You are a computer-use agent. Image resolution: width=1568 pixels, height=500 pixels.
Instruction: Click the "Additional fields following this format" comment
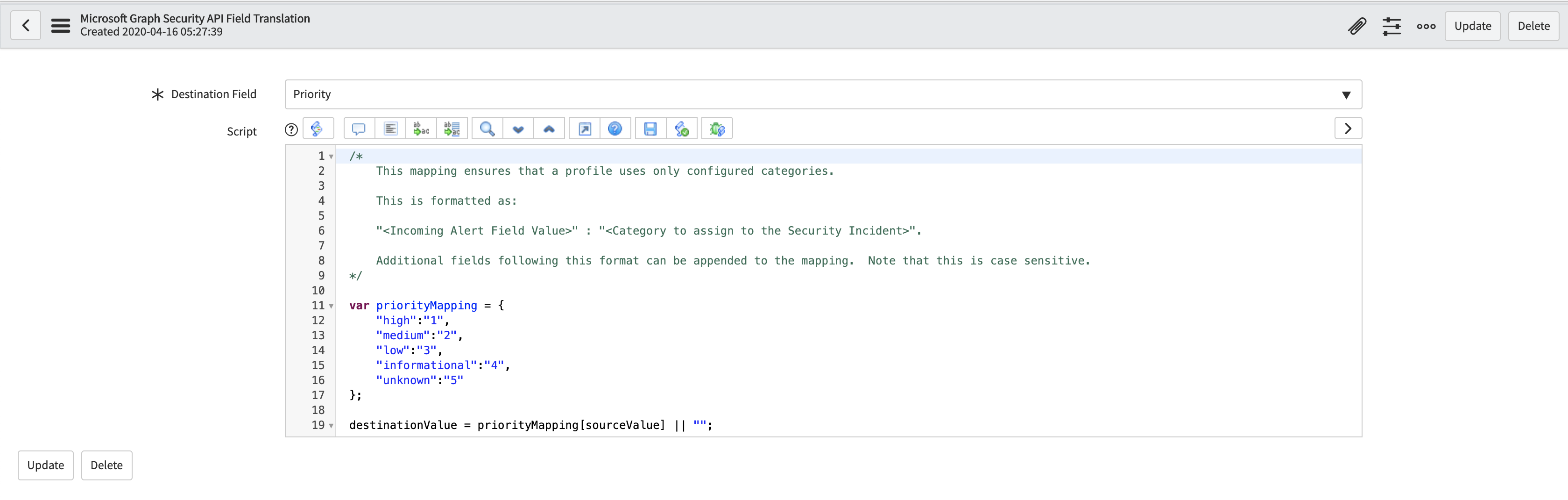tap(733, 261)
